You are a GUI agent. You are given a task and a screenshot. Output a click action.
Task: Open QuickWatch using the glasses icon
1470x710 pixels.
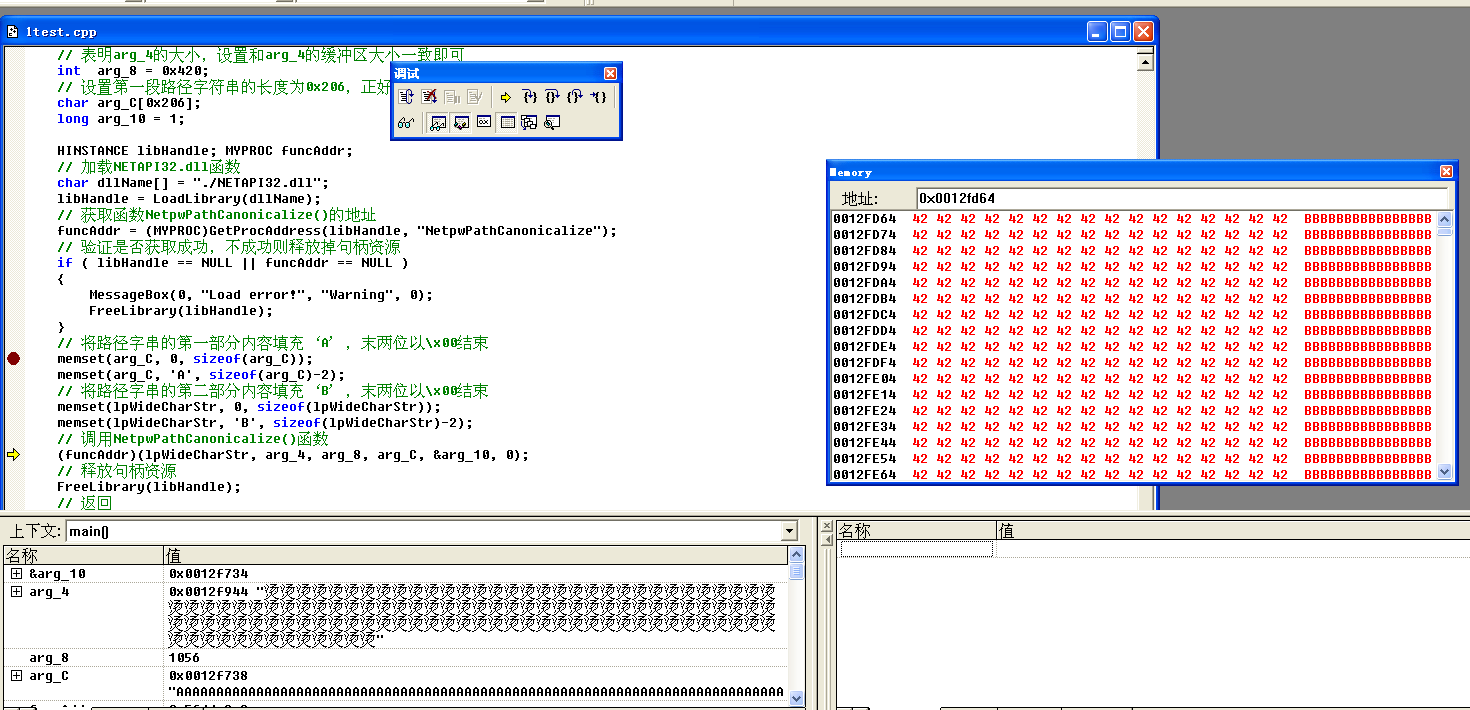406,122
